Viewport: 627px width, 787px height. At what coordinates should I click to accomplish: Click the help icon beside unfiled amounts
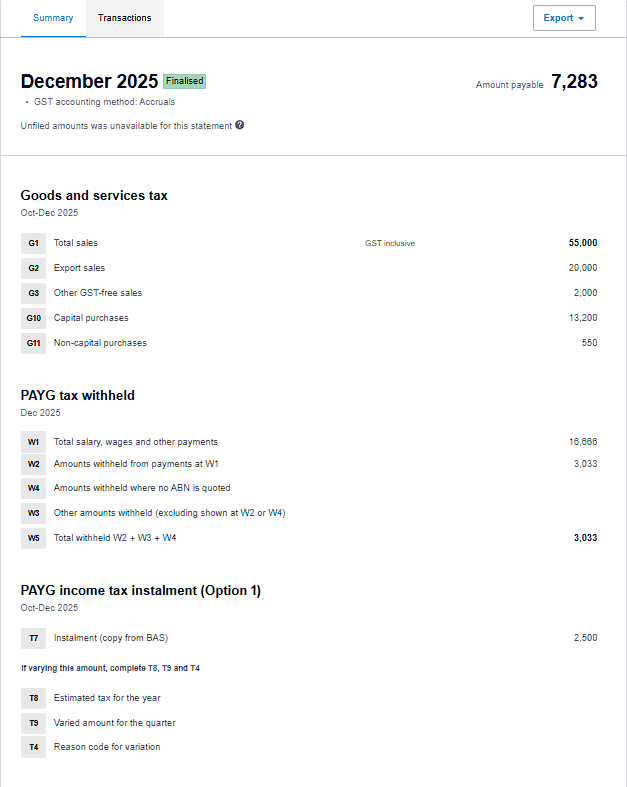(x=240, y=125)
